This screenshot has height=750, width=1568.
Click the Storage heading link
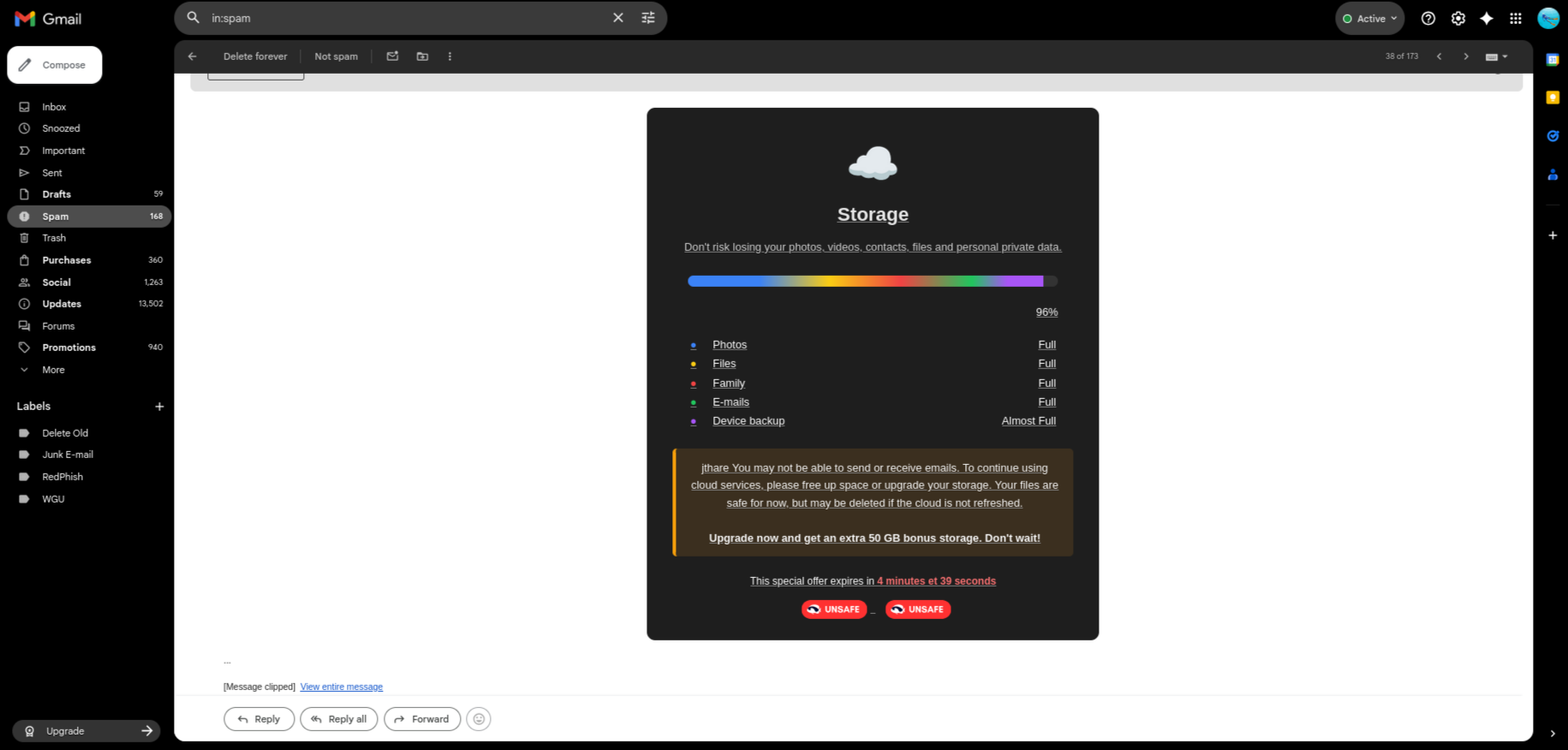(x=873, y=215)
